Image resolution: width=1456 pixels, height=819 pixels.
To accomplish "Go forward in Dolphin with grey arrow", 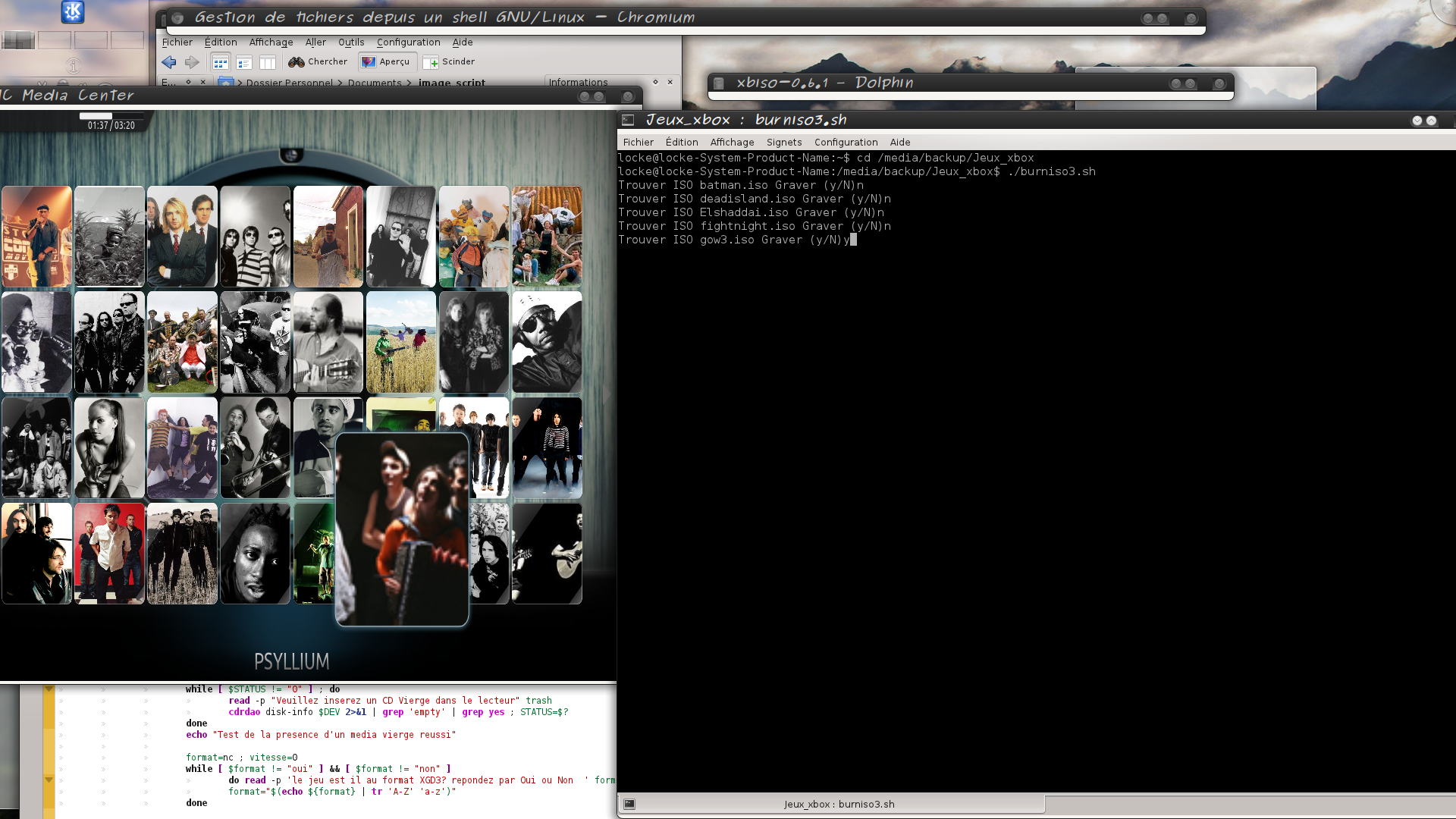I will [192, 62].
